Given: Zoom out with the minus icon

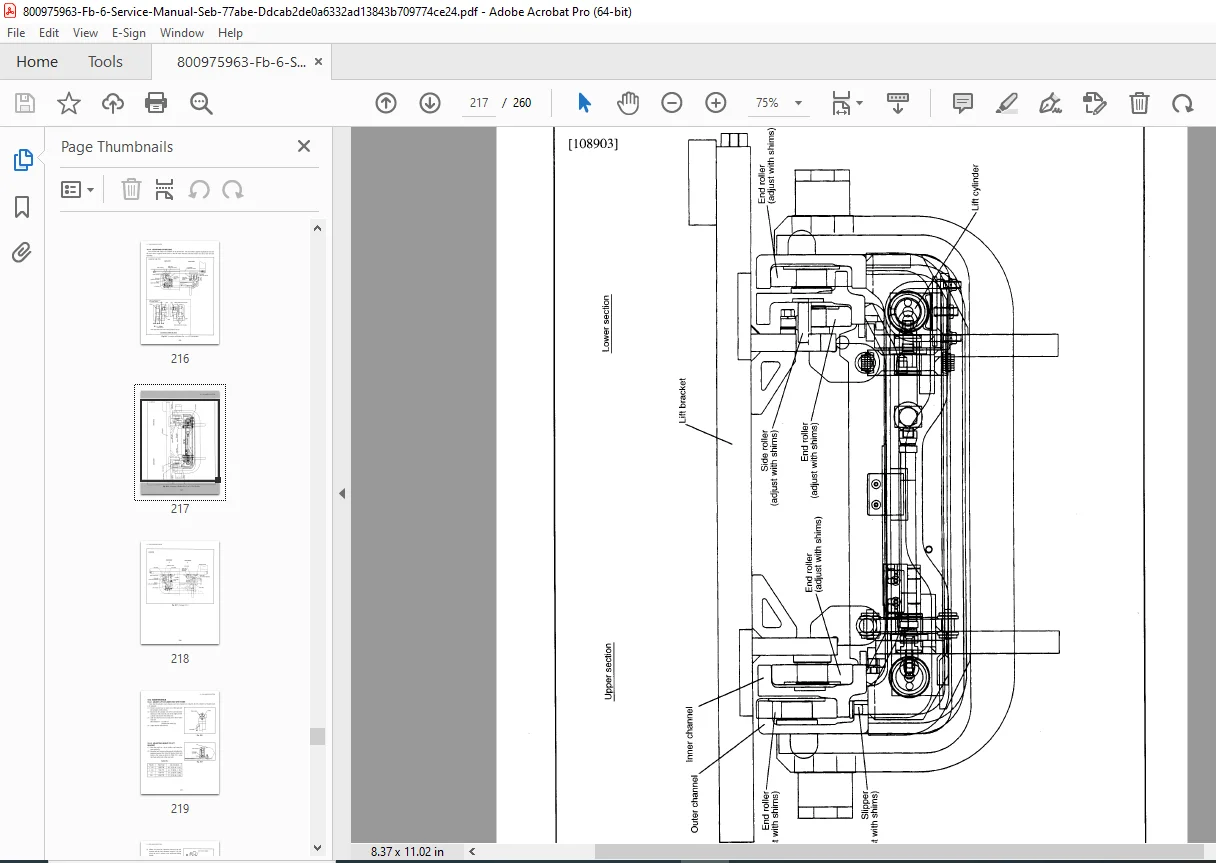Looking at the screenshot, I should tap(672, 103).
